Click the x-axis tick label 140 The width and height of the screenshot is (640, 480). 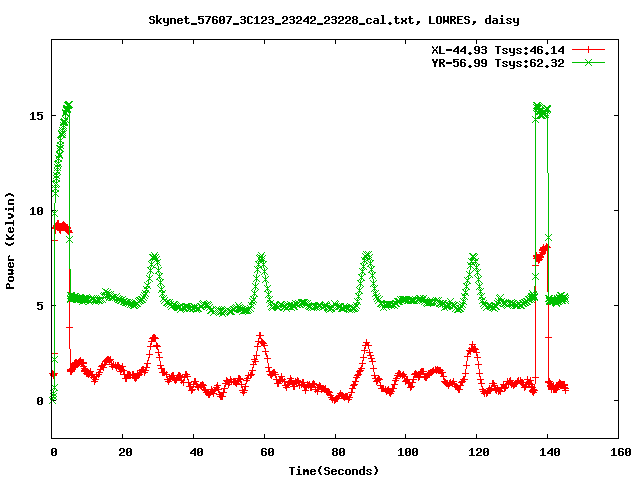[549, 452]
